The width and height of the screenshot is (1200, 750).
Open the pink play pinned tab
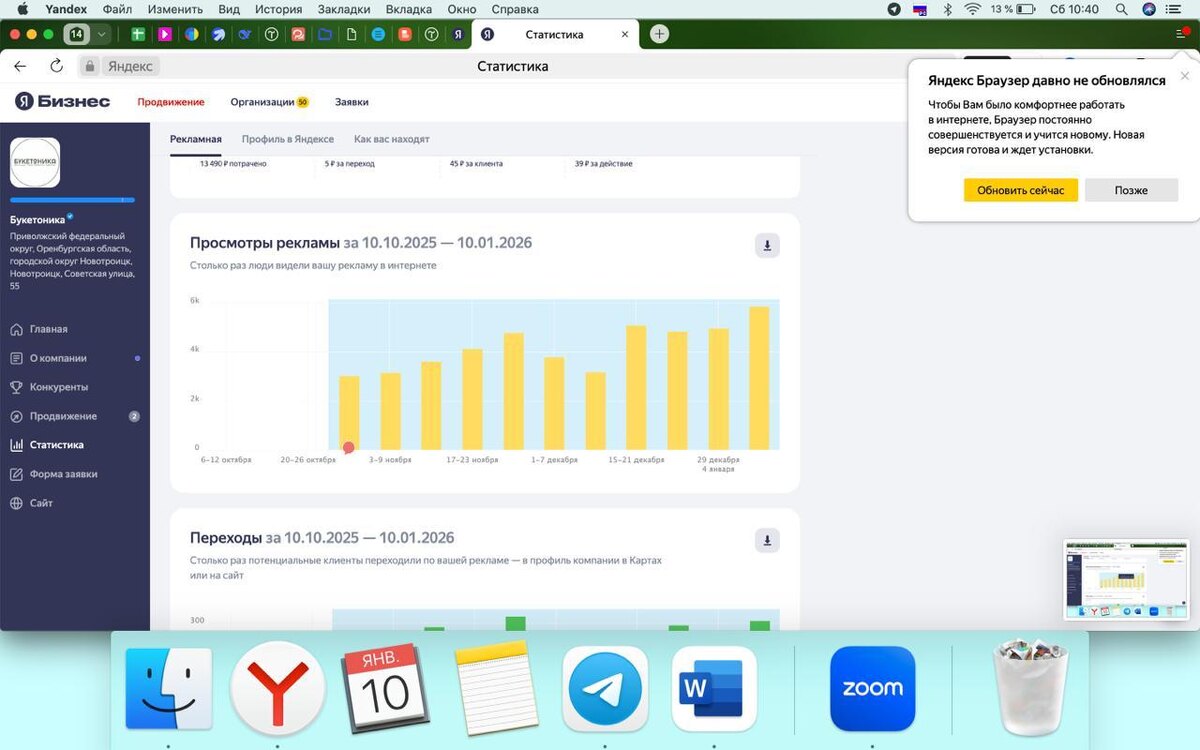tap(165, 34)
